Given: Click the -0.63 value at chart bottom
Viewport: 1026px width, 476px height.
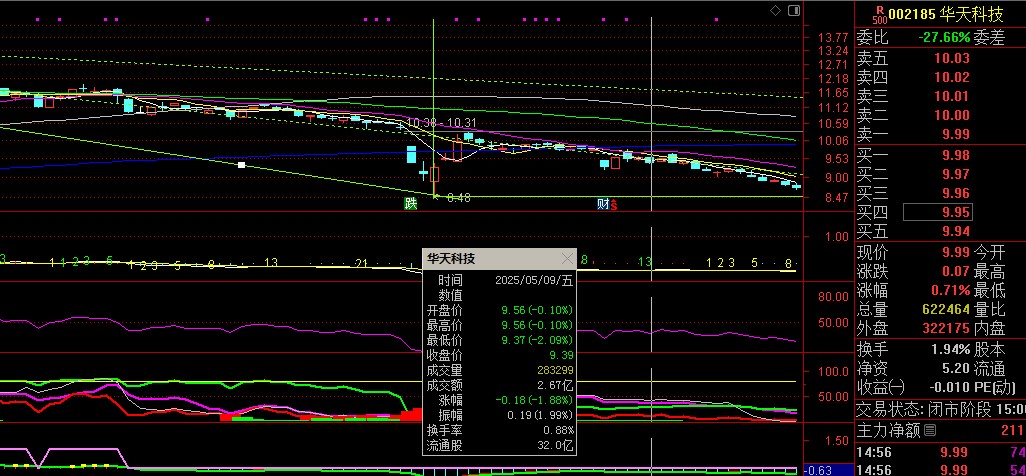Looking at the screenshot, I should [x=817, y=470].
